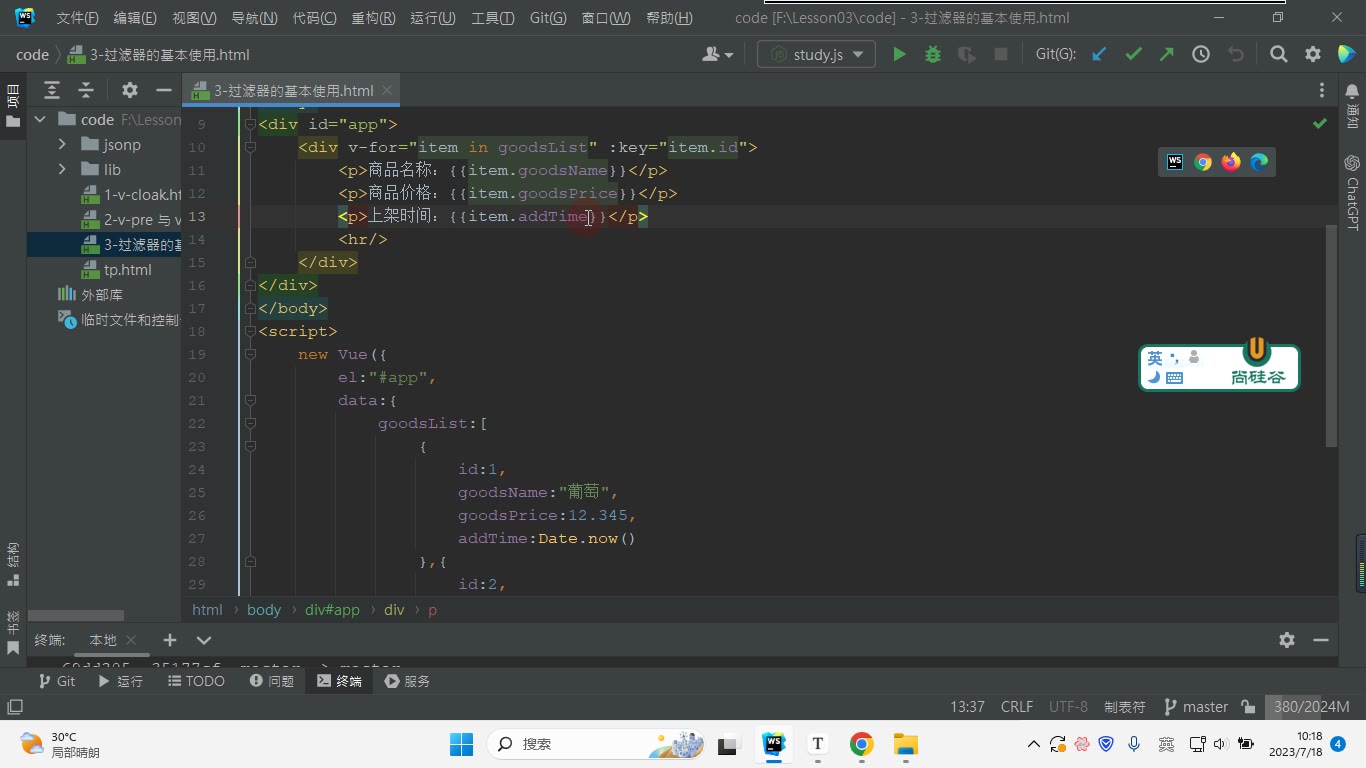
Task: Expand the jsonp folder
Action: (x=62, y=144)
